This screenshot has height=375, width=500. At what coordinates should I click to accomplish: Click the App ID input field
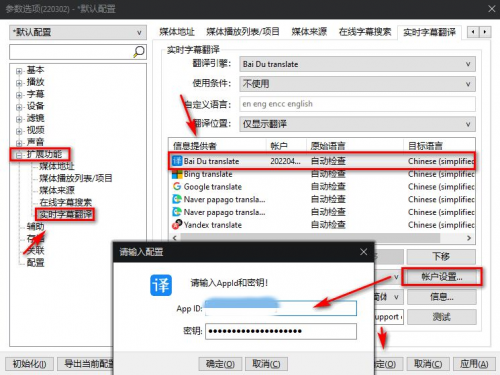pos(281,308)
